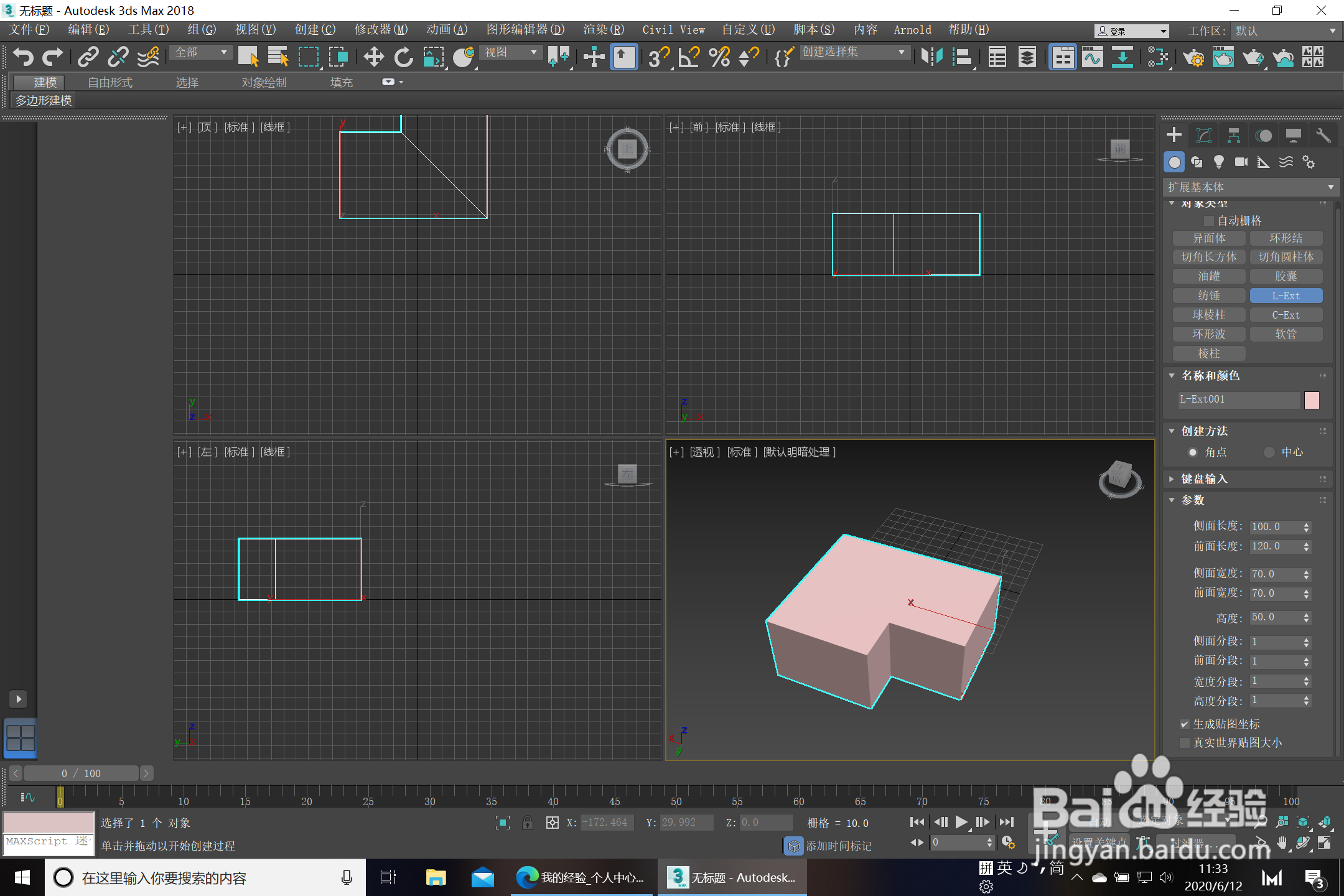The image size is (1344, 896).
Task: Open the 登录 sign-in dropdown
Action: [1131, 31]
